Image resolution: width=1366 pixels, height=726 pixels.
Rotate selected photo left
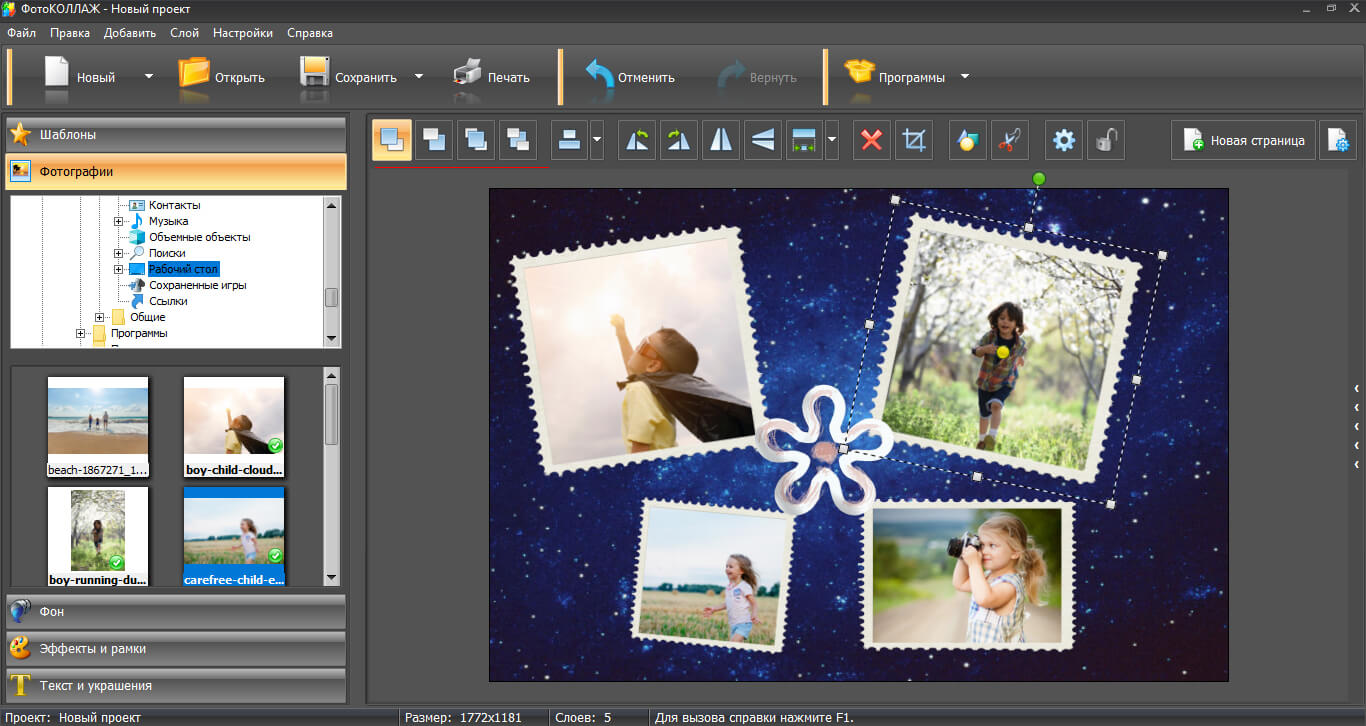click(x=637, y=140)
